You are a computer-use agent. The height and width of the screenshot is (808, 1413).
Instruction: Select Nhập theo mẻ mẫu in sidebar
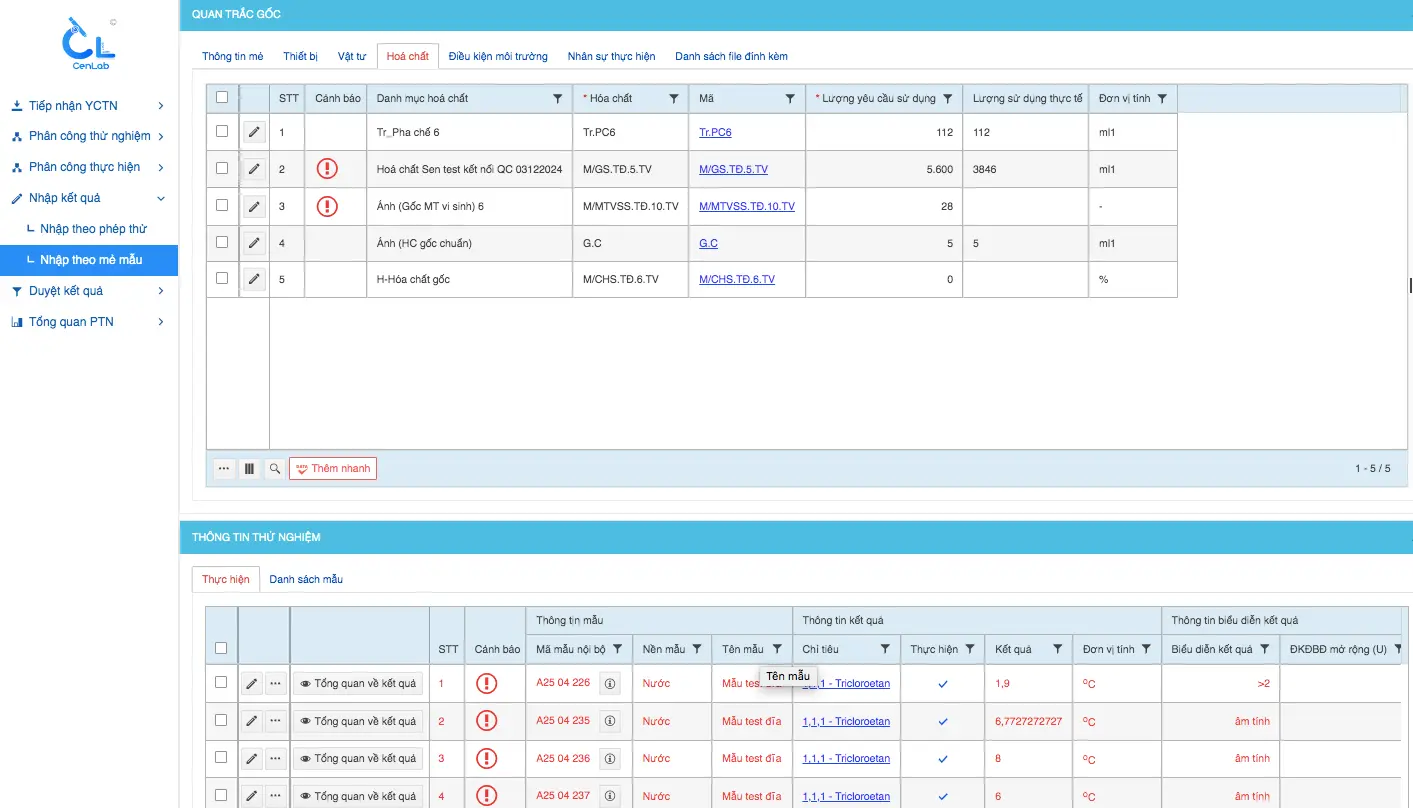coord(89,260)
